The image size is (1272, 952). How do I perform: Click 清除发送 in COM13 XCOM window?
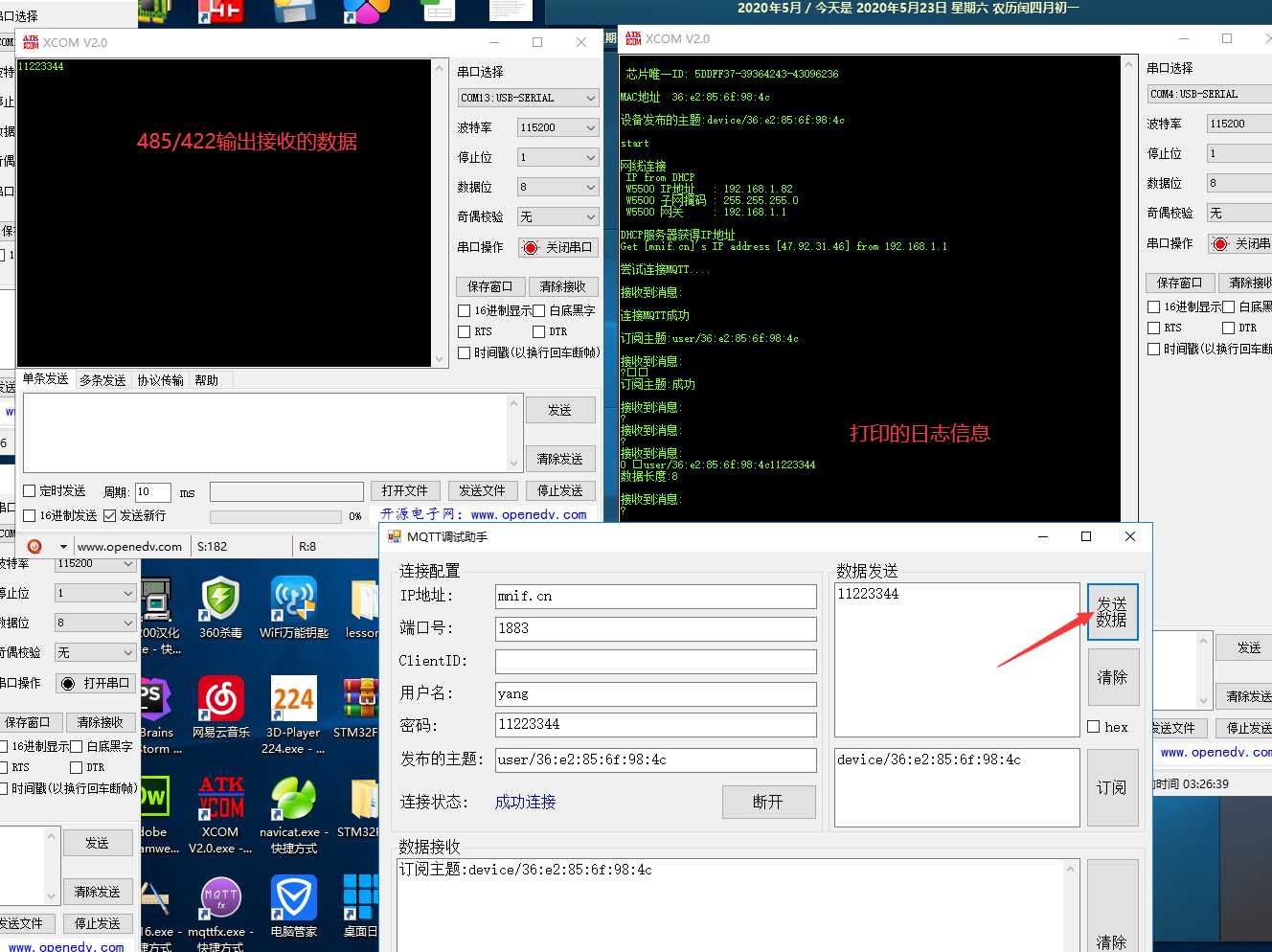560,459
